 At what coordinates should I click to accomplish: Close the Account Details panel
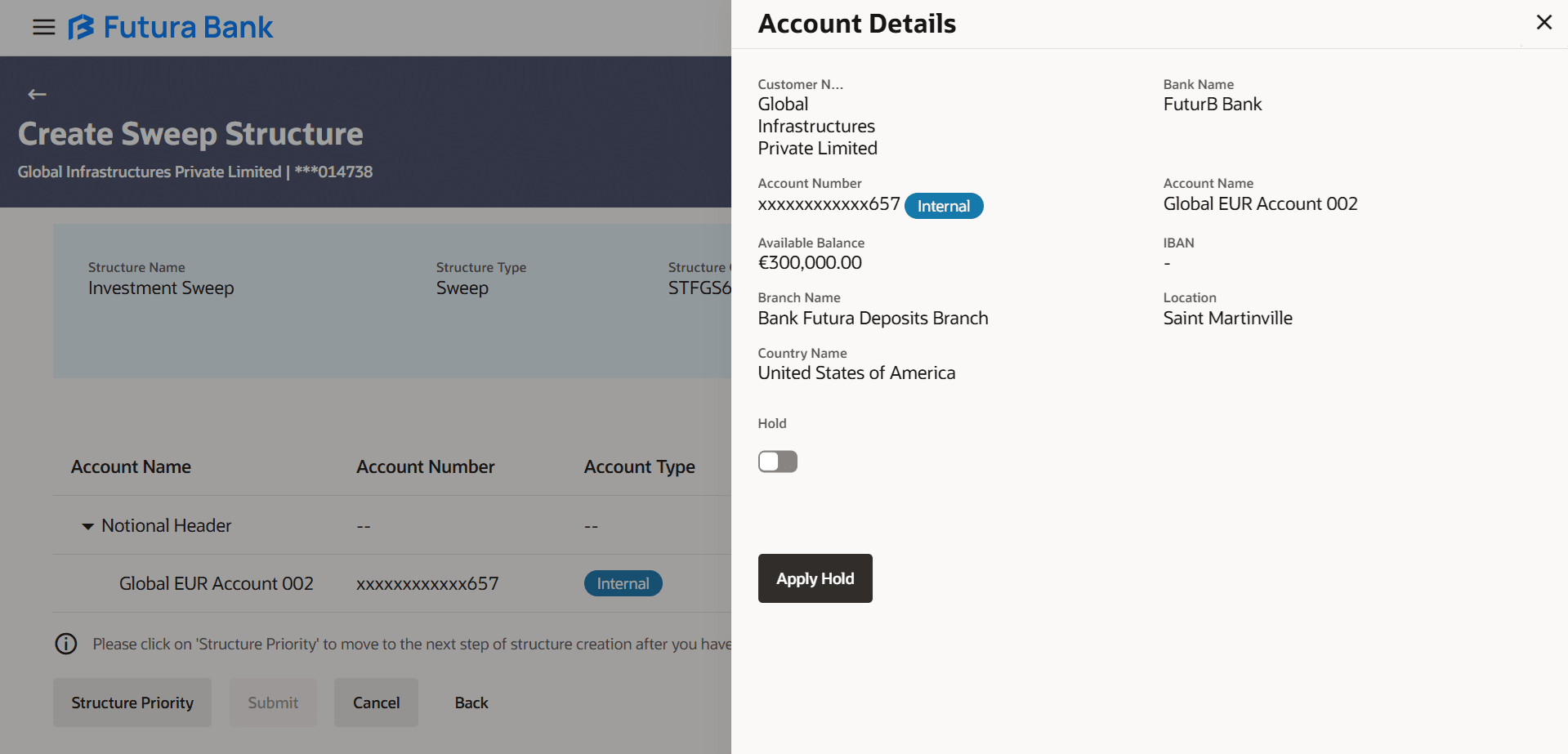1543,23
